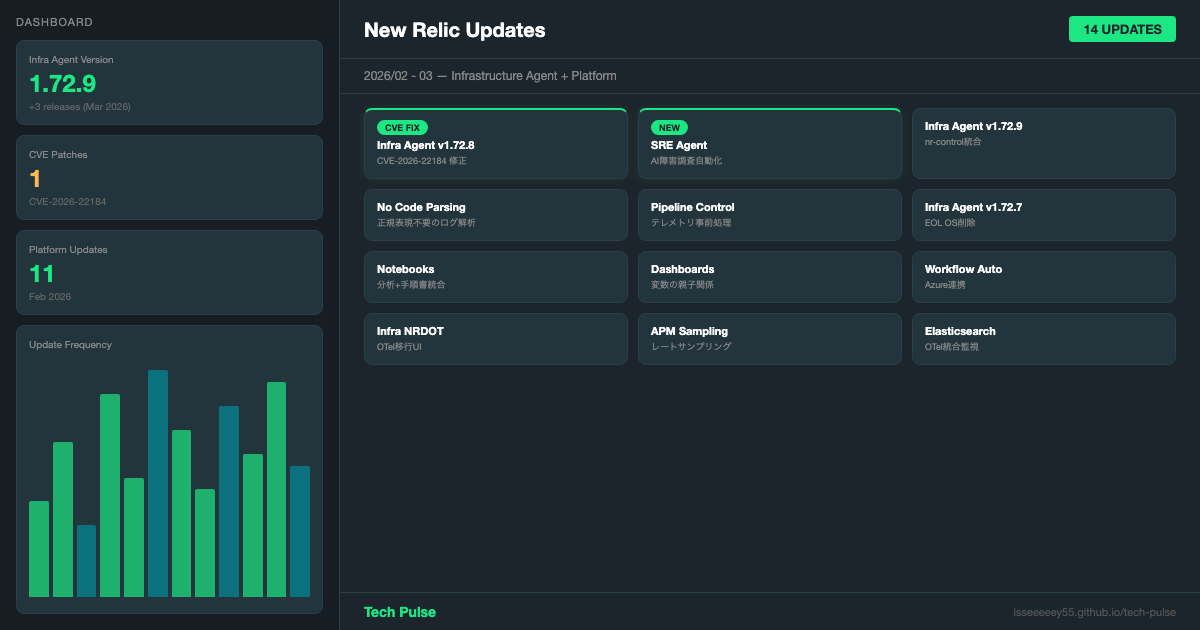This screenshot has height=630, width=1200.
Task: Select the Platform Updates stat panel
Action: click(x=169, y=272)
